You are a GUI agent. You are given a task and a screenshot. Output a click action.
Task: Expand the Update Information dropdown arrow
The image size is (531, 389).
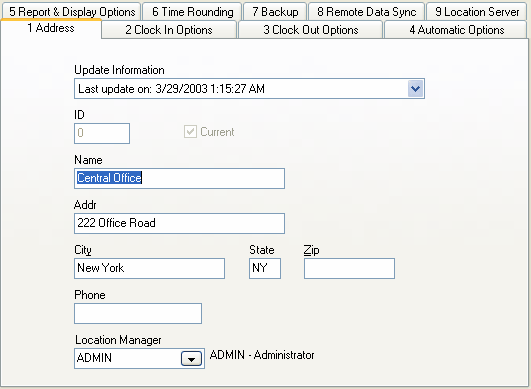(x=416, y=89)
